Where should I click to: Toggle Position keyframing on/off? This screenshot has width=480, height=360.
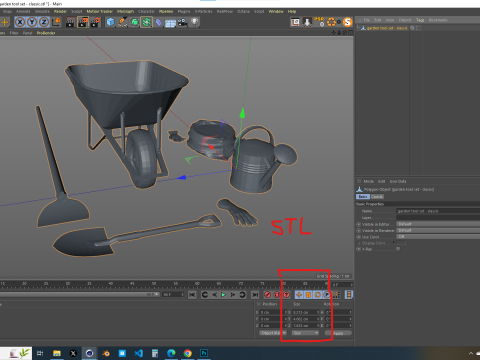(299, 295)
